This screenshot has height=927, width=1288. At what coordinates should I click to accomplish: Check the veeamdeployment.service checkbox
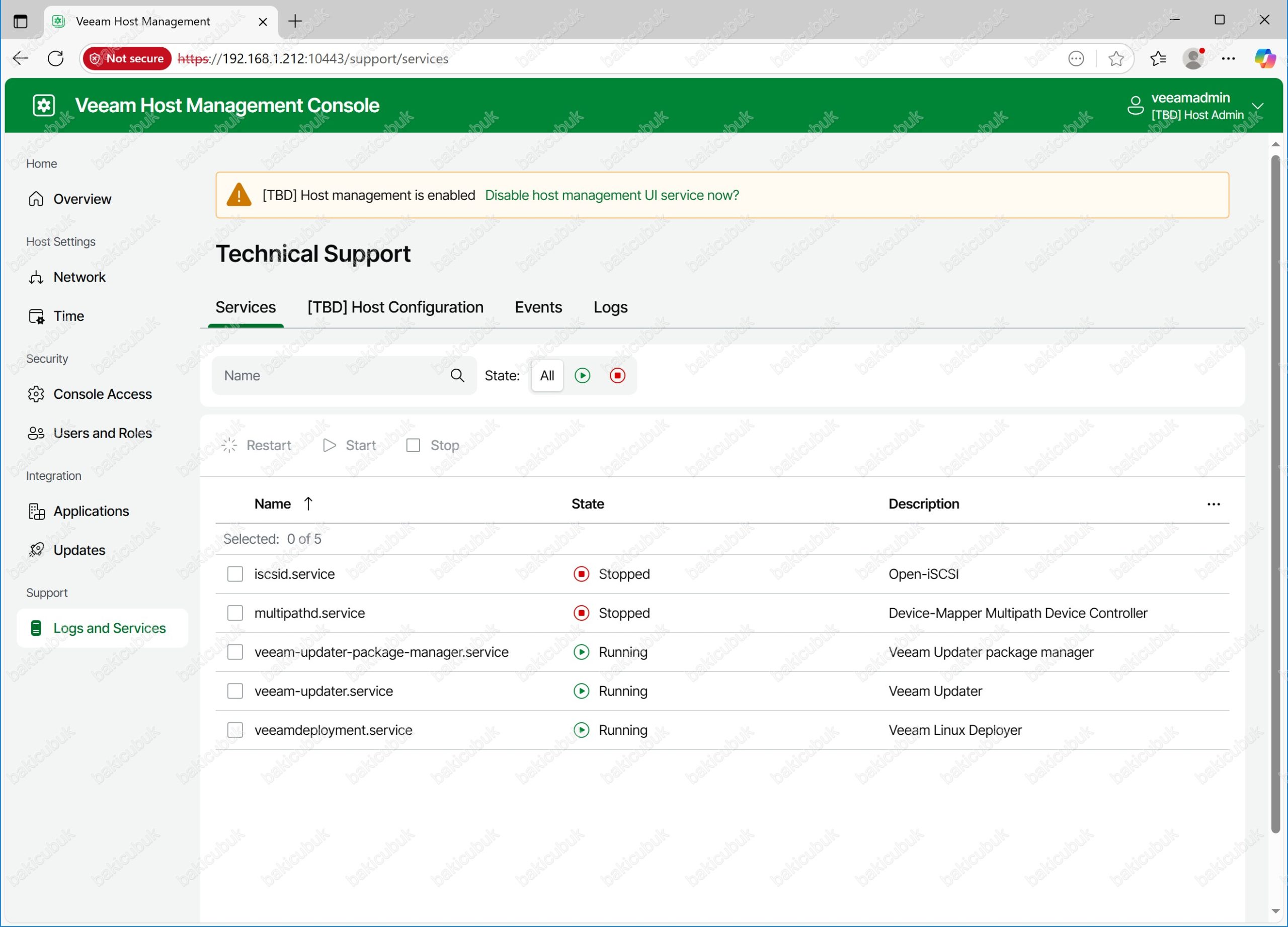235,730
